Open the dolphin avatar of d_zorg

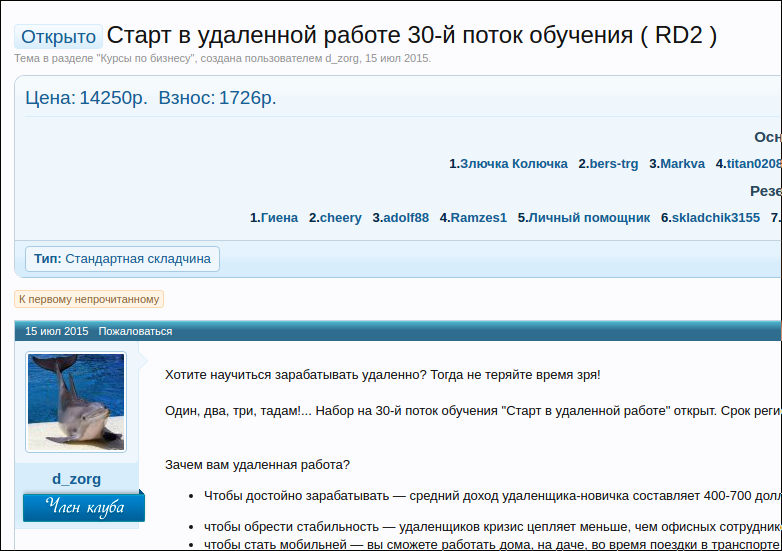(76, 402)
